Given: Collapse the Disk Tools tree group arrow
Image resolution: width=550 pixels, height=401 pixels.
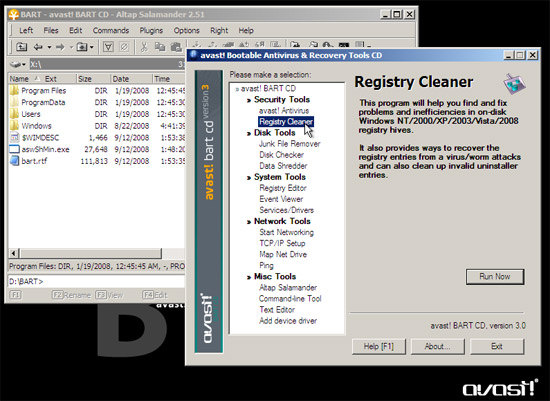Looking at the screenshot, I should coord(249,133).
